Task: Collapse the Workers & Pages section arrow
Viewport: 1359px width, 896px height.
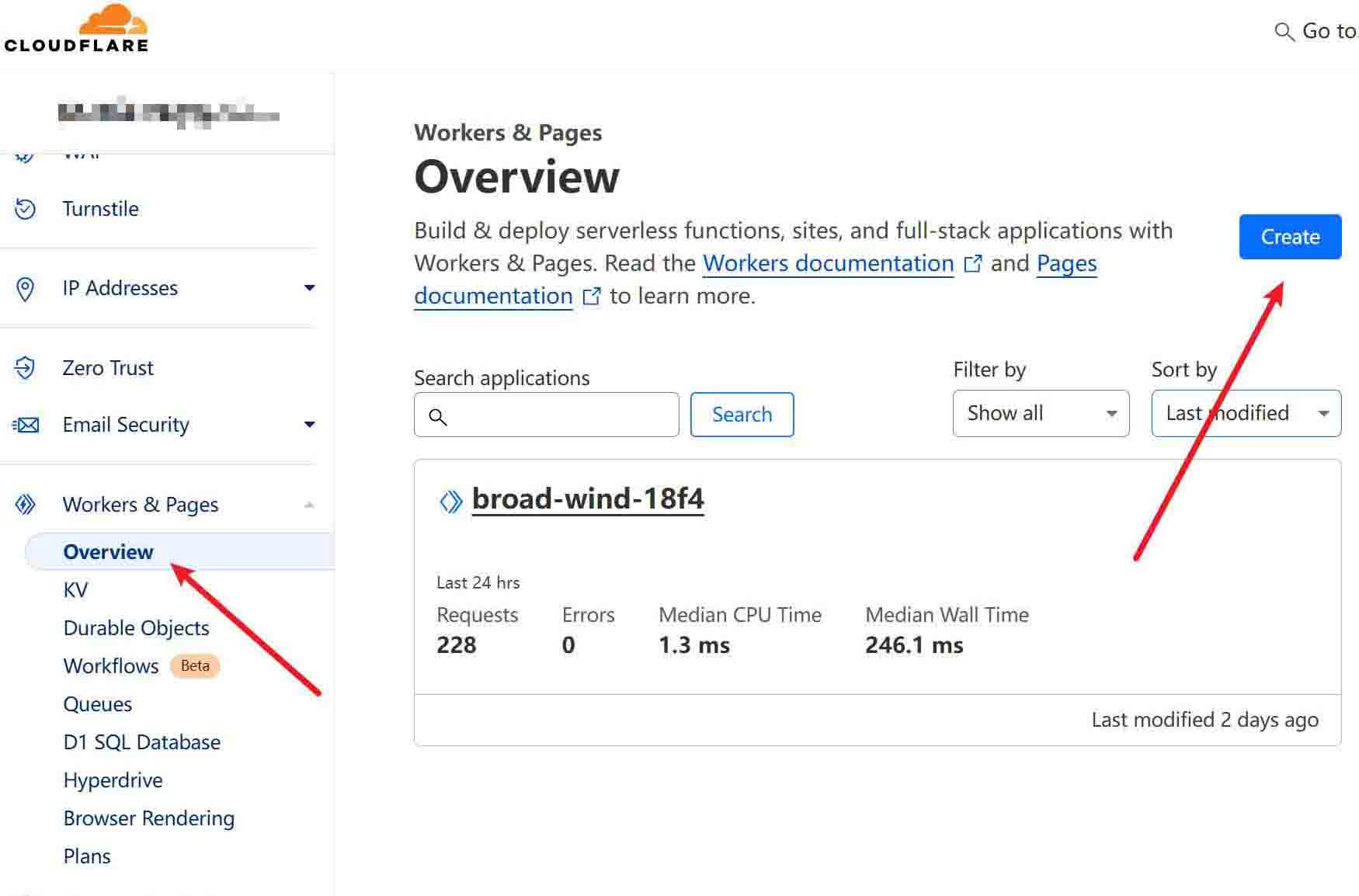Action: click(309, 505)
